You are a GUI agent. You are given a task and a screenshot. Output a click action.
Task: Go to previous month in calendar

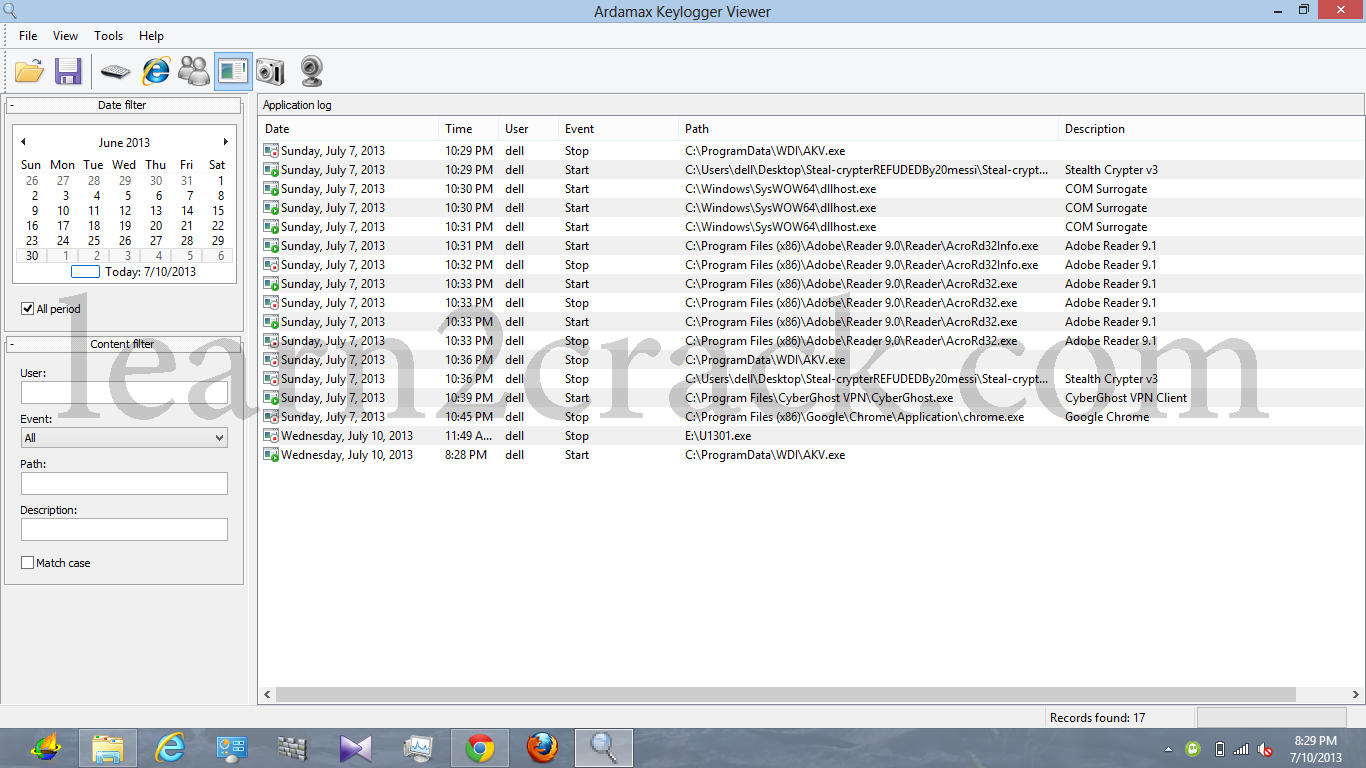click(23, 142)
